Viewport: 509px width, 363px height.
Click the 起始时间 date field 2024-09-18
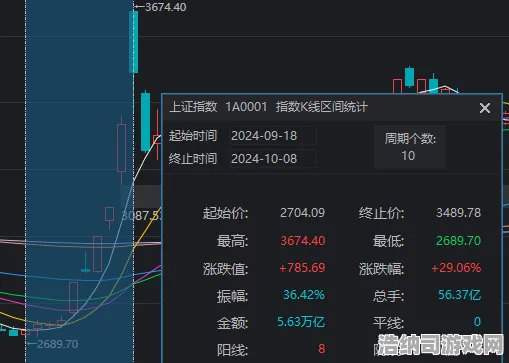point(273,136)
